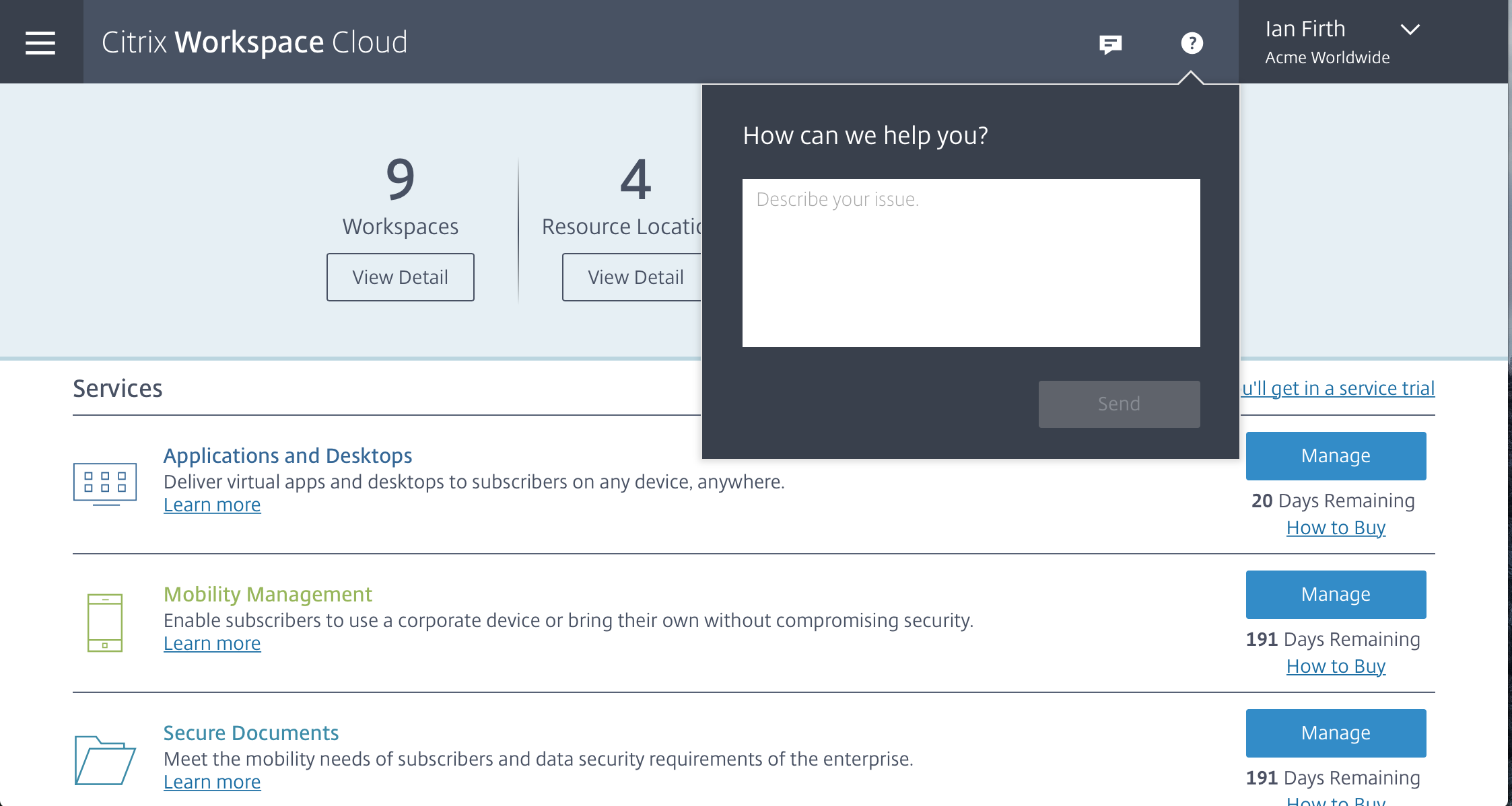Screen dimensions: 1512x806
Task: Click How to Buy below 20 Days Remaining
Action: (1336, 528)
